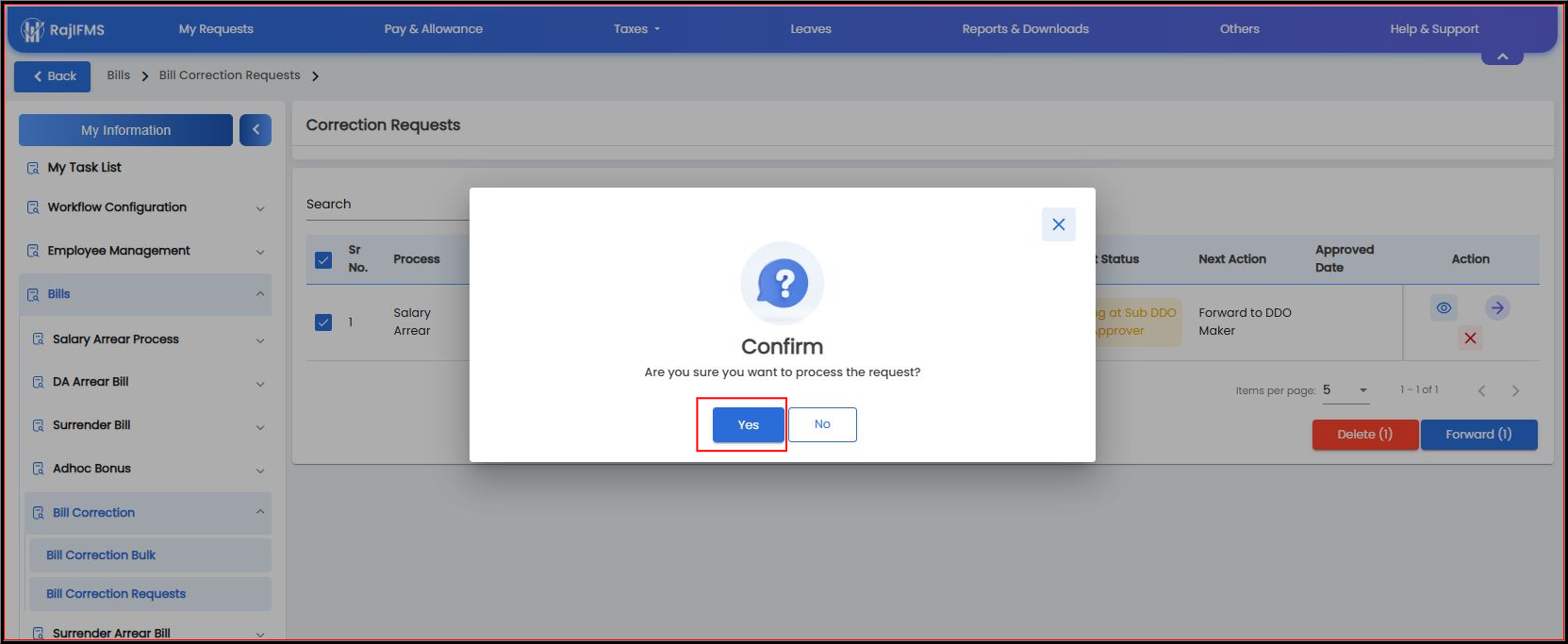Click the No button
Screen dimensions: 1568x644
[822, 424]
